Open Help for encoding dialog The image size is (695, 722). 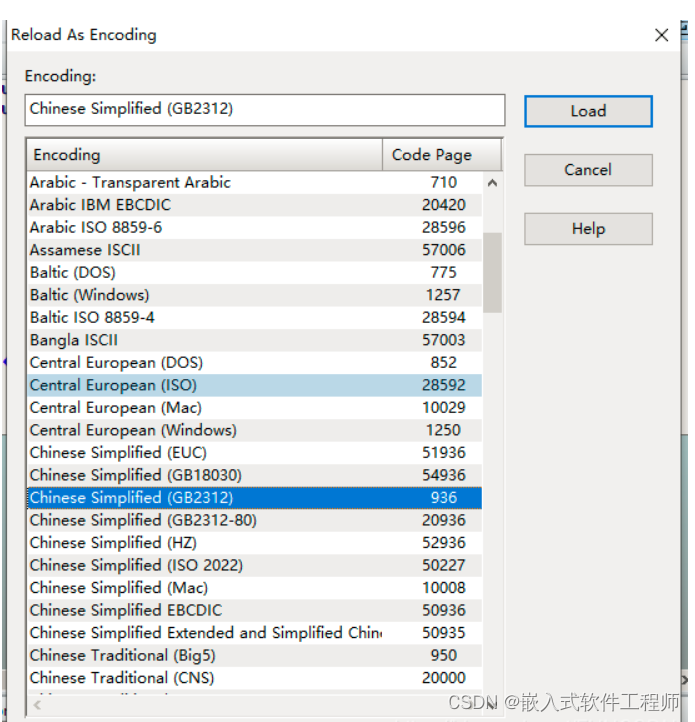pos(588,228)
